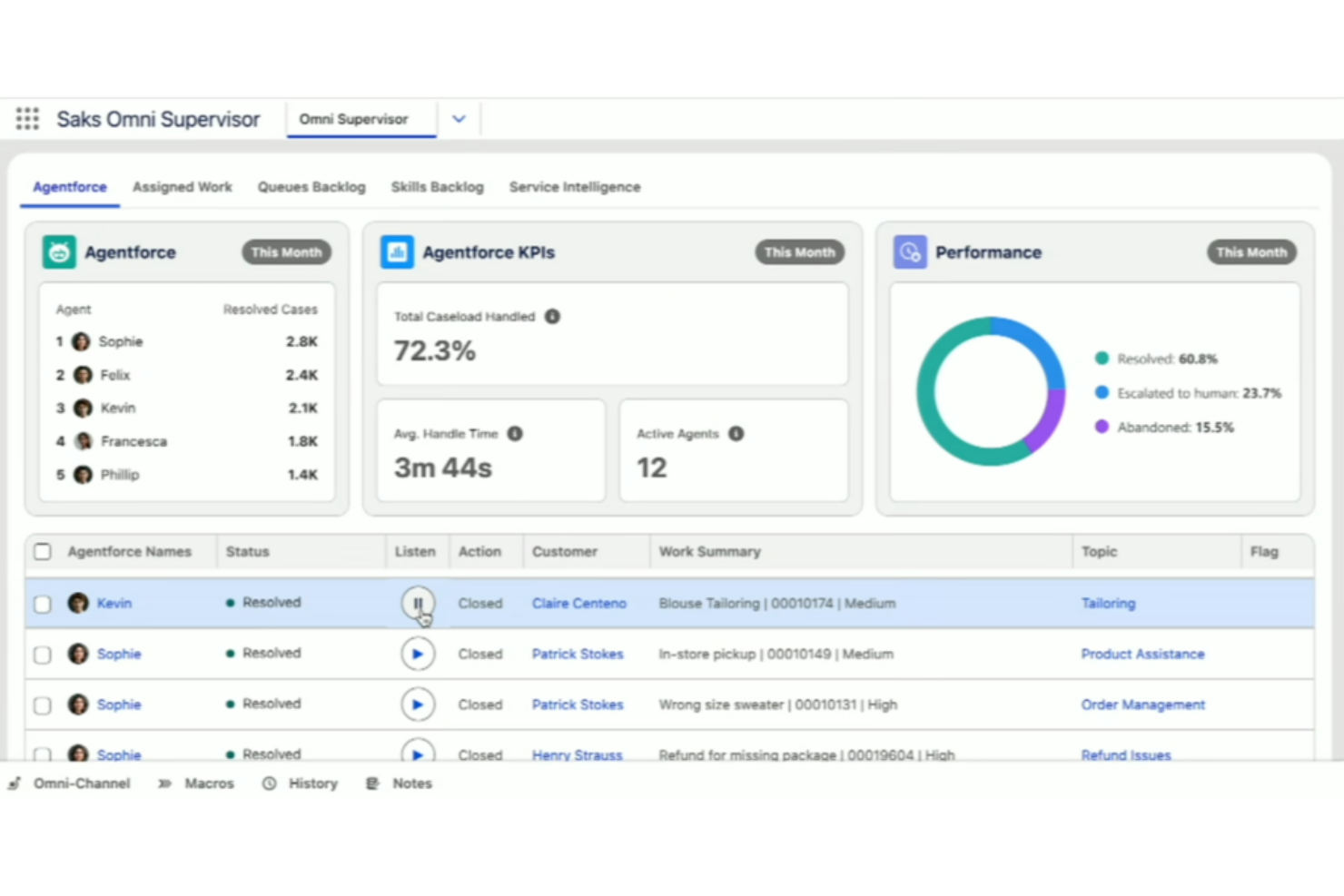This screenshot has height=896, width=1344.
Task: Open the Patrick Stokes link for In-store pickup
Action: [x=578, y=654]
